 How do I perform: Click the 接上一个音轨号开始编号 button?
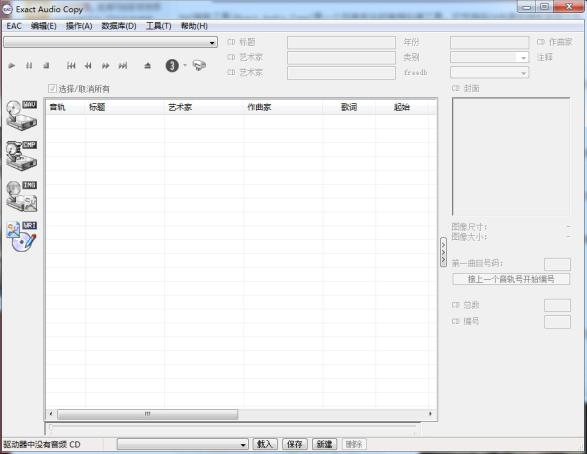point(511,279)
